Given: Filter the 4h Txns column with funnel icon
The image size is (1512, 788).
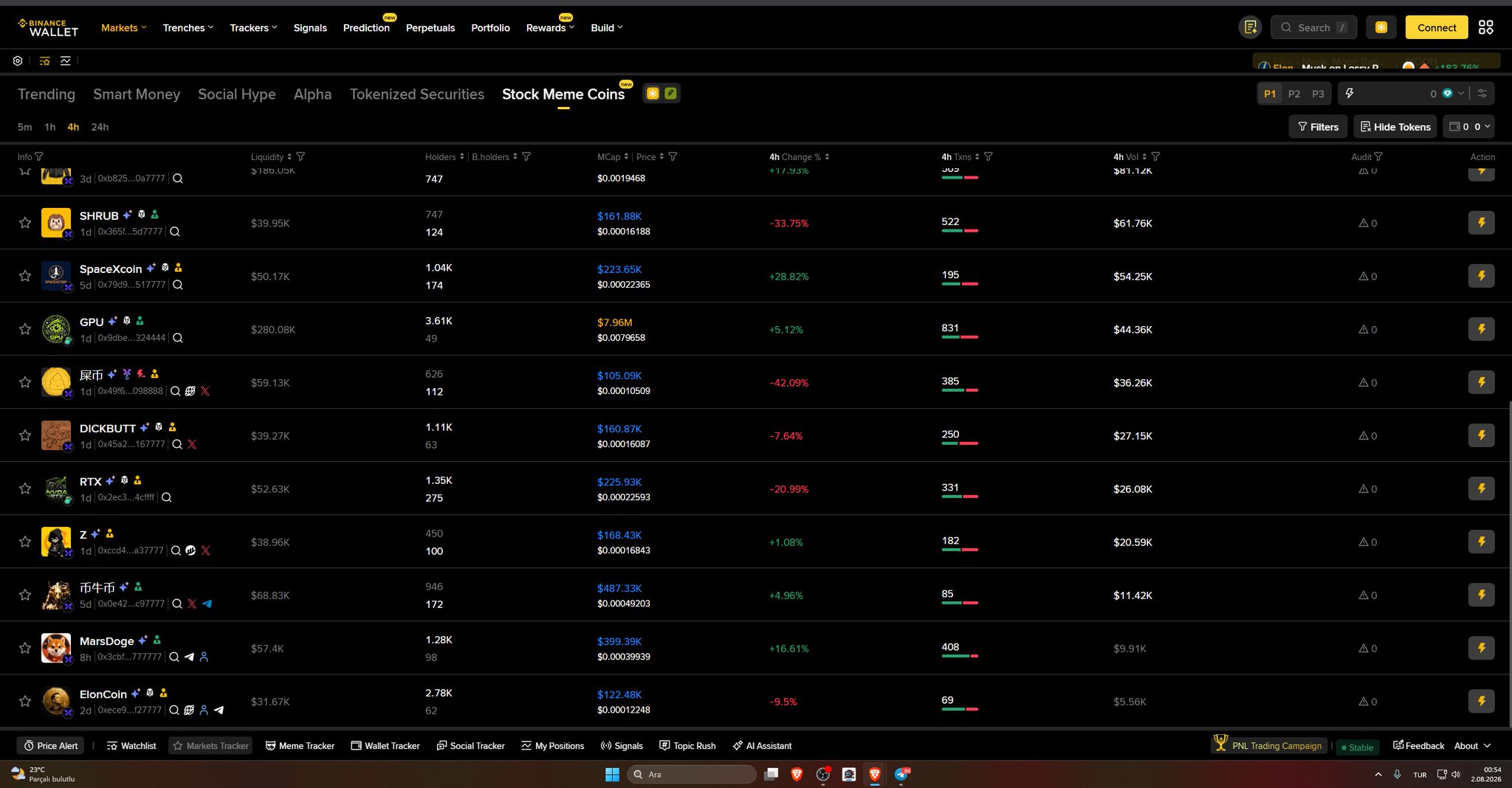Looking at the screenshot, I should (989, 157).
